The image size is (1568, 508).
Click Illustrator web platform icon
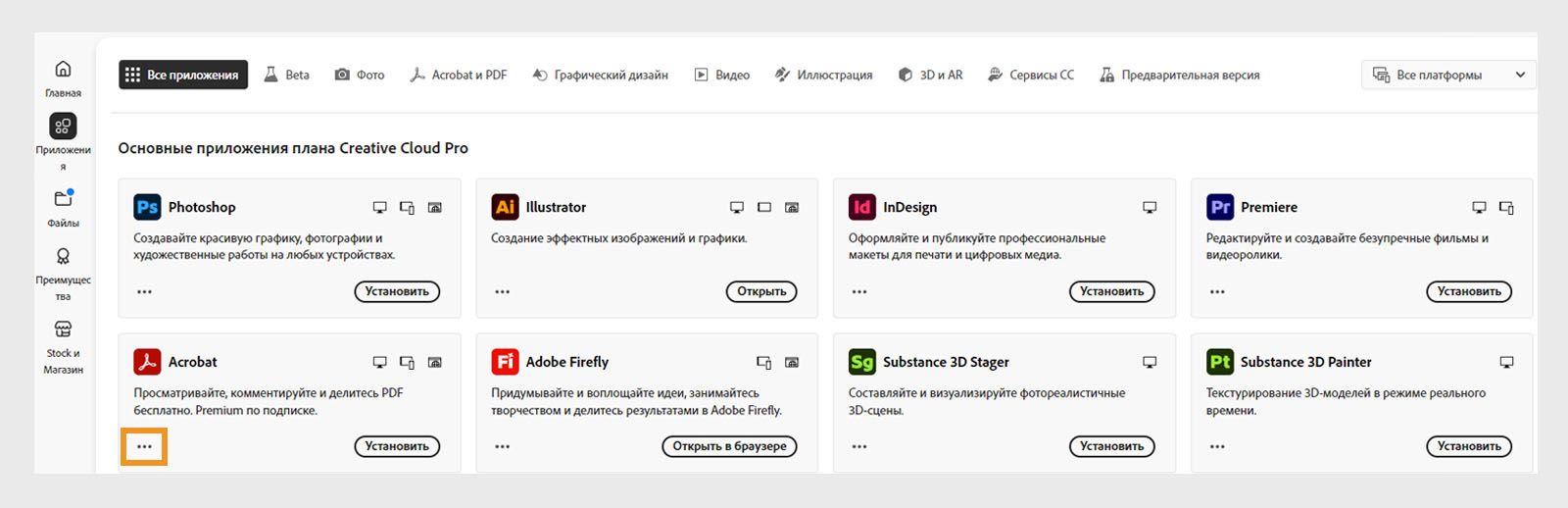(x=792, y=208)
